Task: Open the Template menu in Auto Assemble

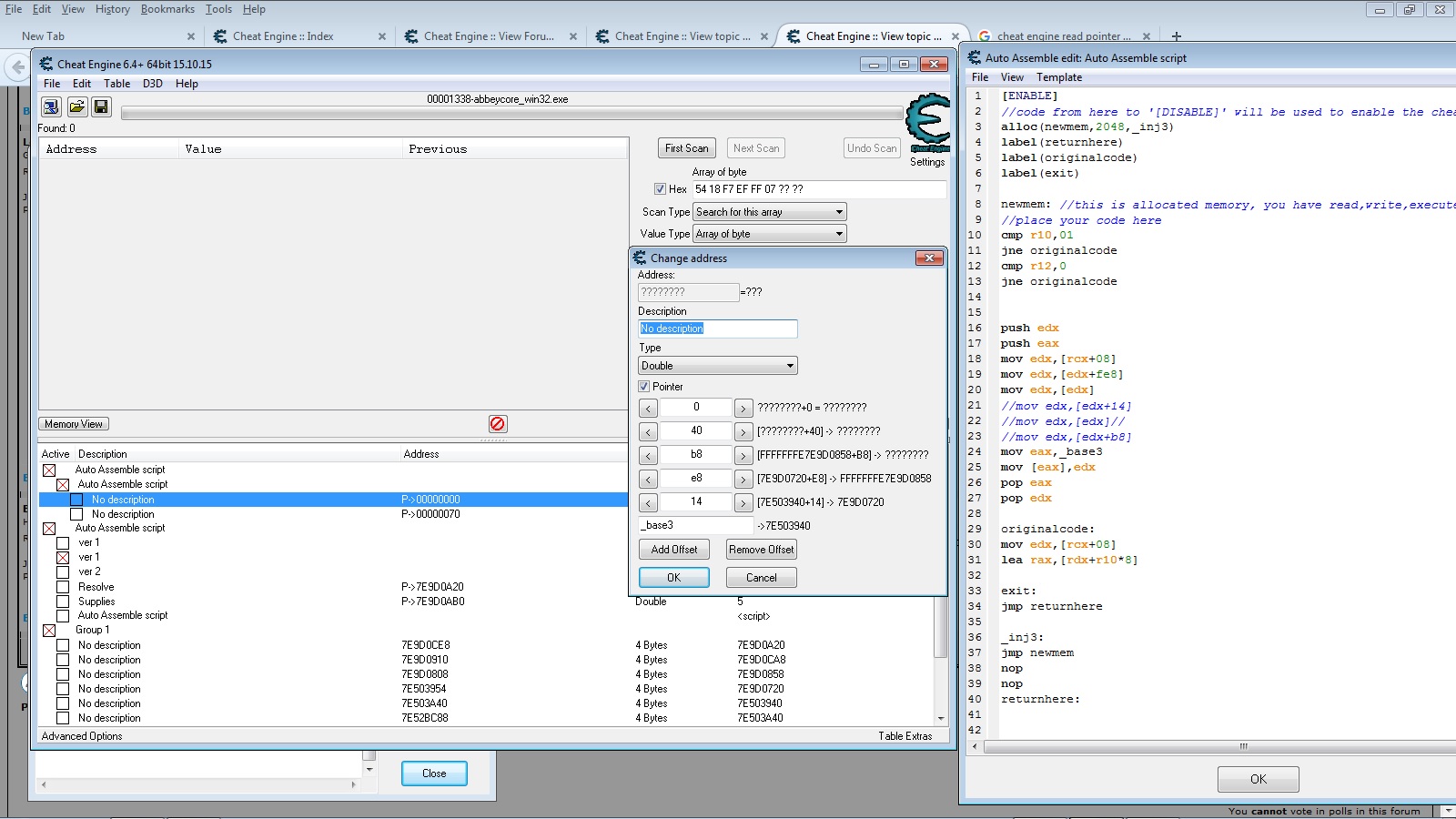Action: point(1059,77)
